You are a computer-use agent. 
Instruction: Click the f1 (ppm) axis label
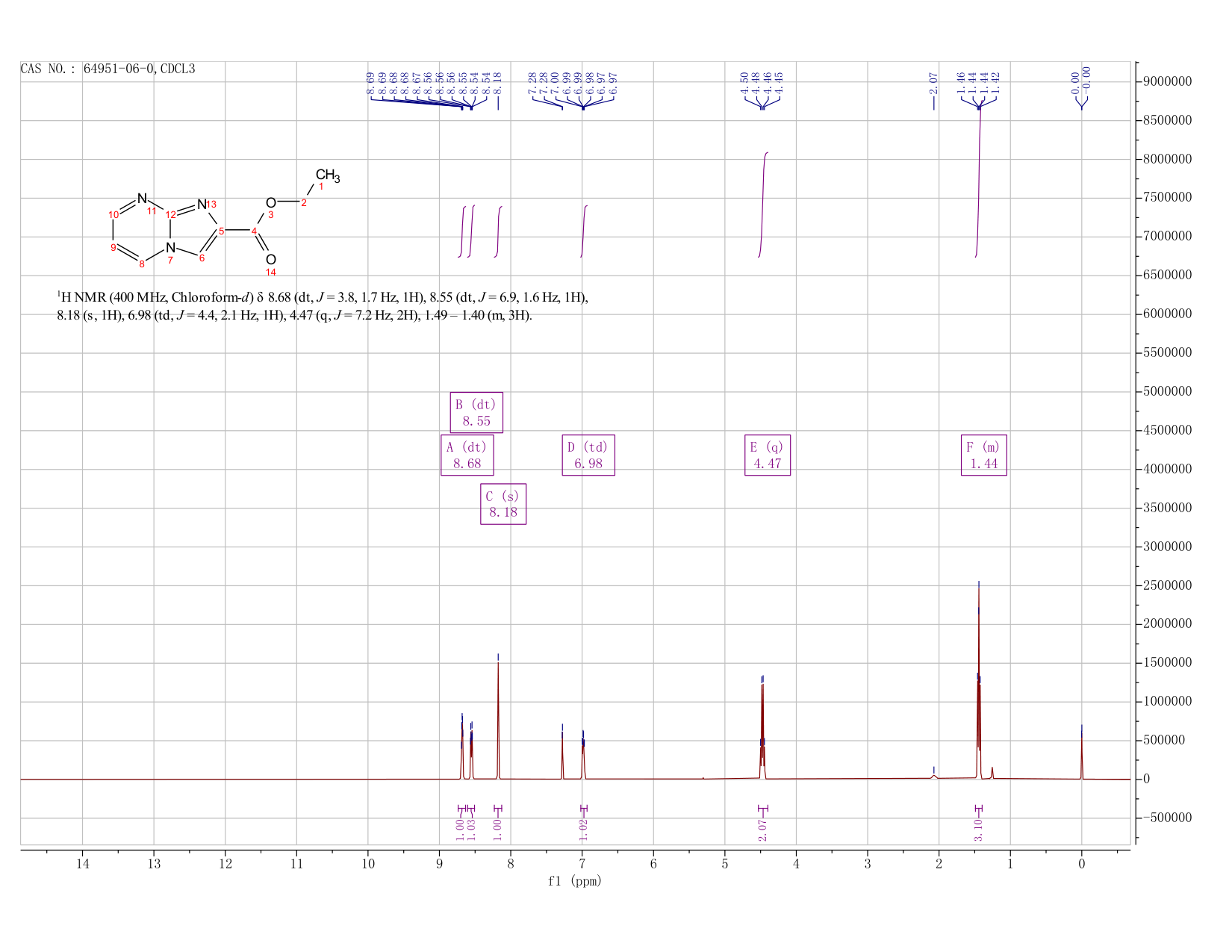(575, 881)
